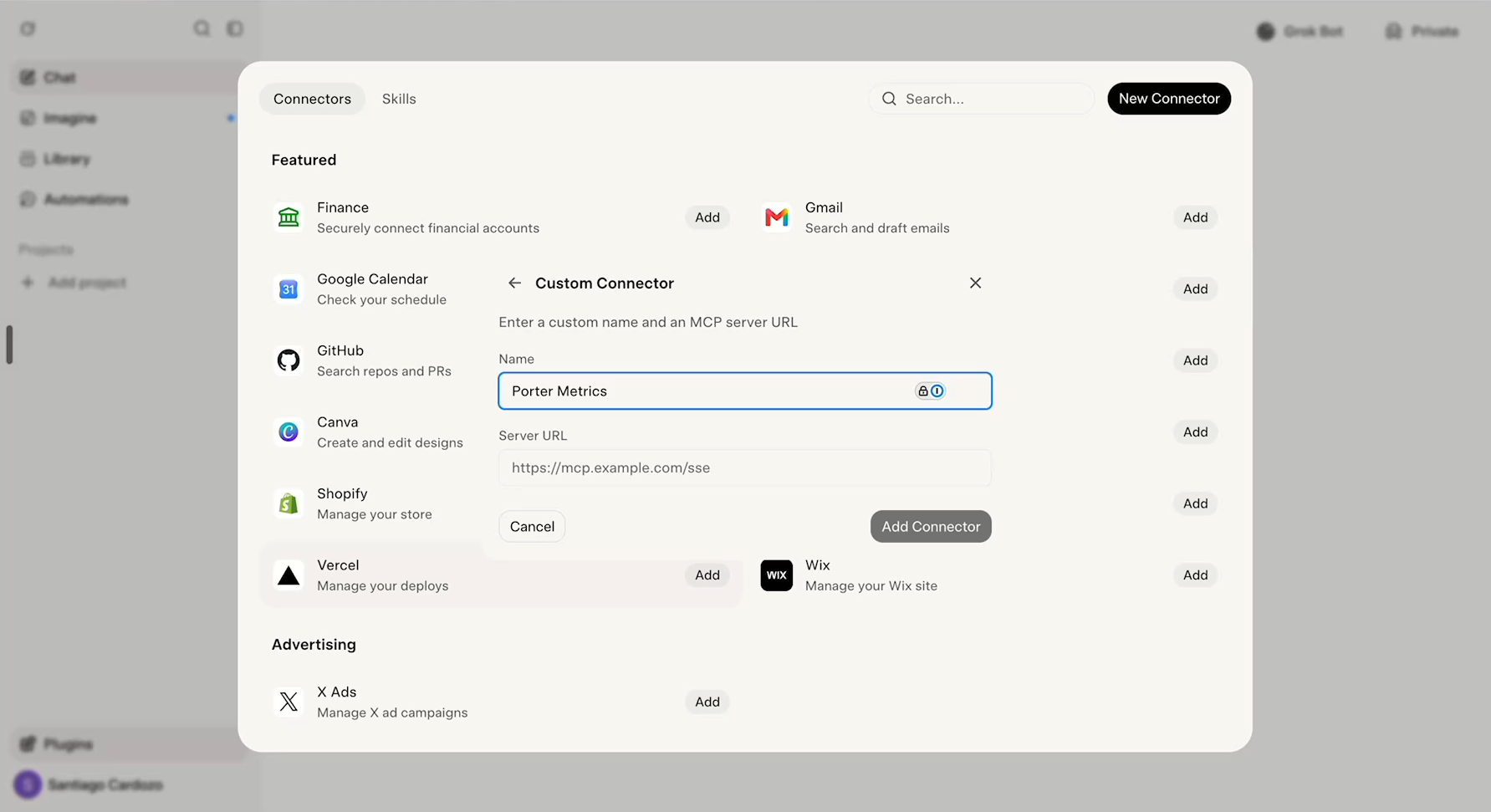Click Add project in the sidebar
The image size is (1491, 812).
(74, 283)
